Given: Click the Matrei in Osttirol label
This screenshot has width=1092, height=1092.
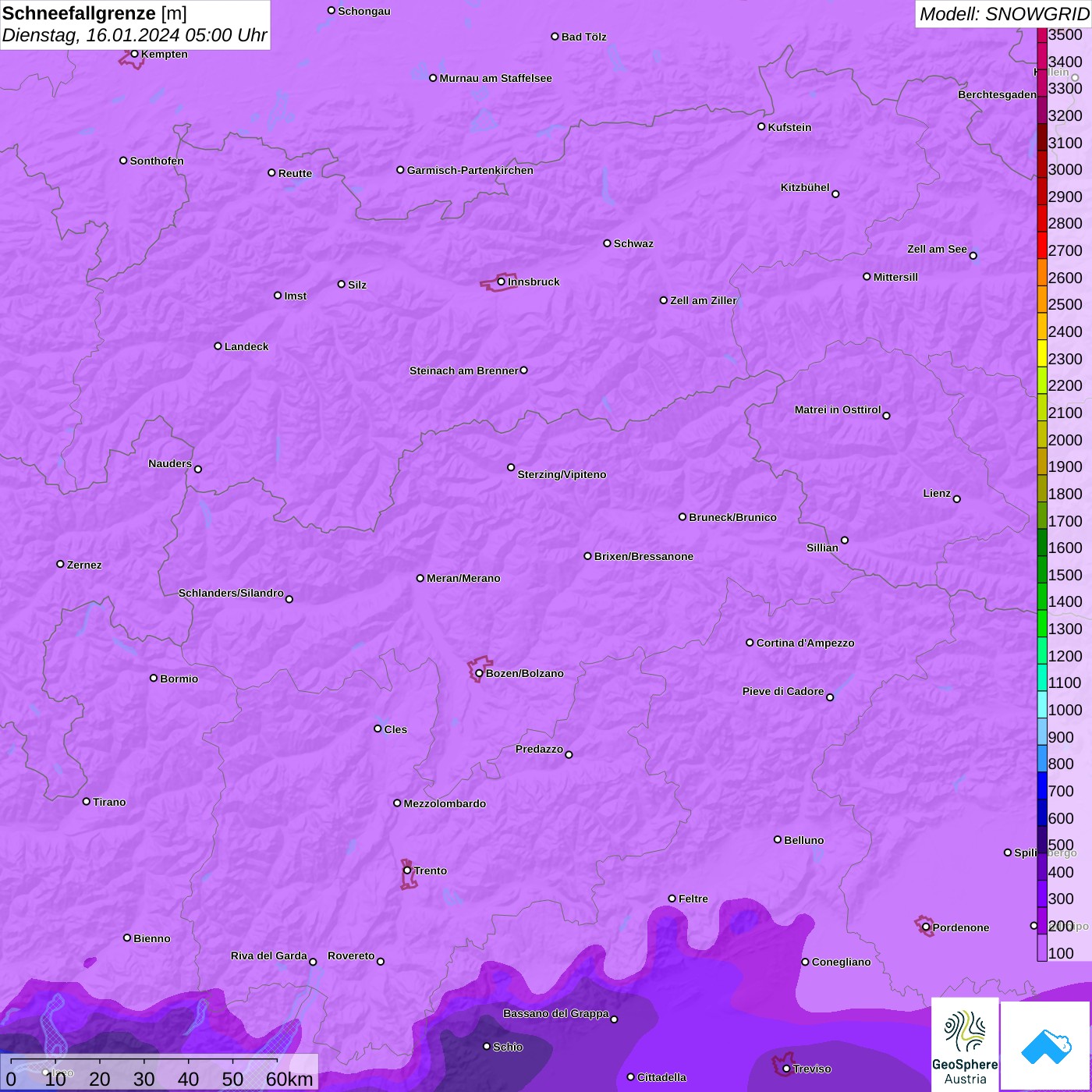Looking at the screenshot, I should click(x=838, y=409).
